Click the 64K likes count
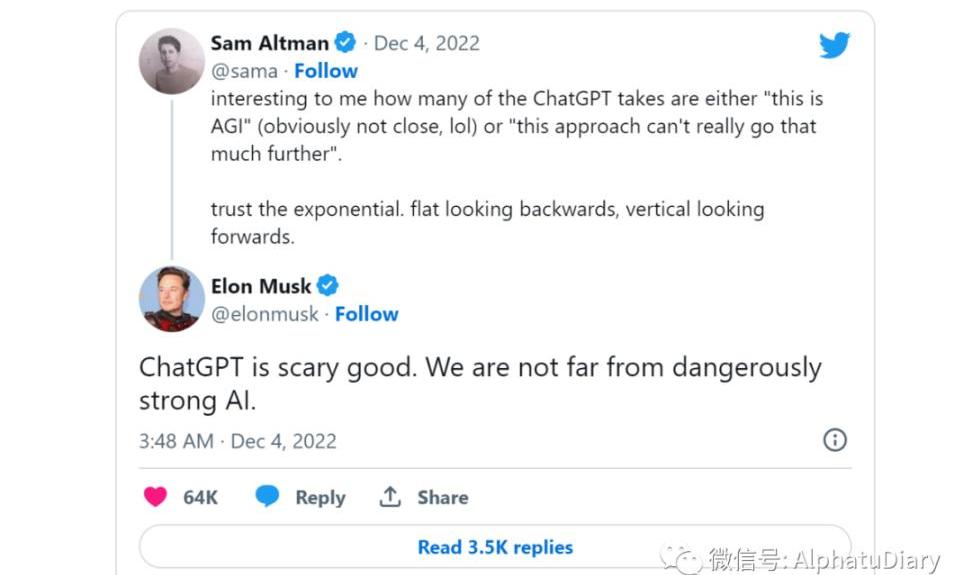 (x=200, y=498)
